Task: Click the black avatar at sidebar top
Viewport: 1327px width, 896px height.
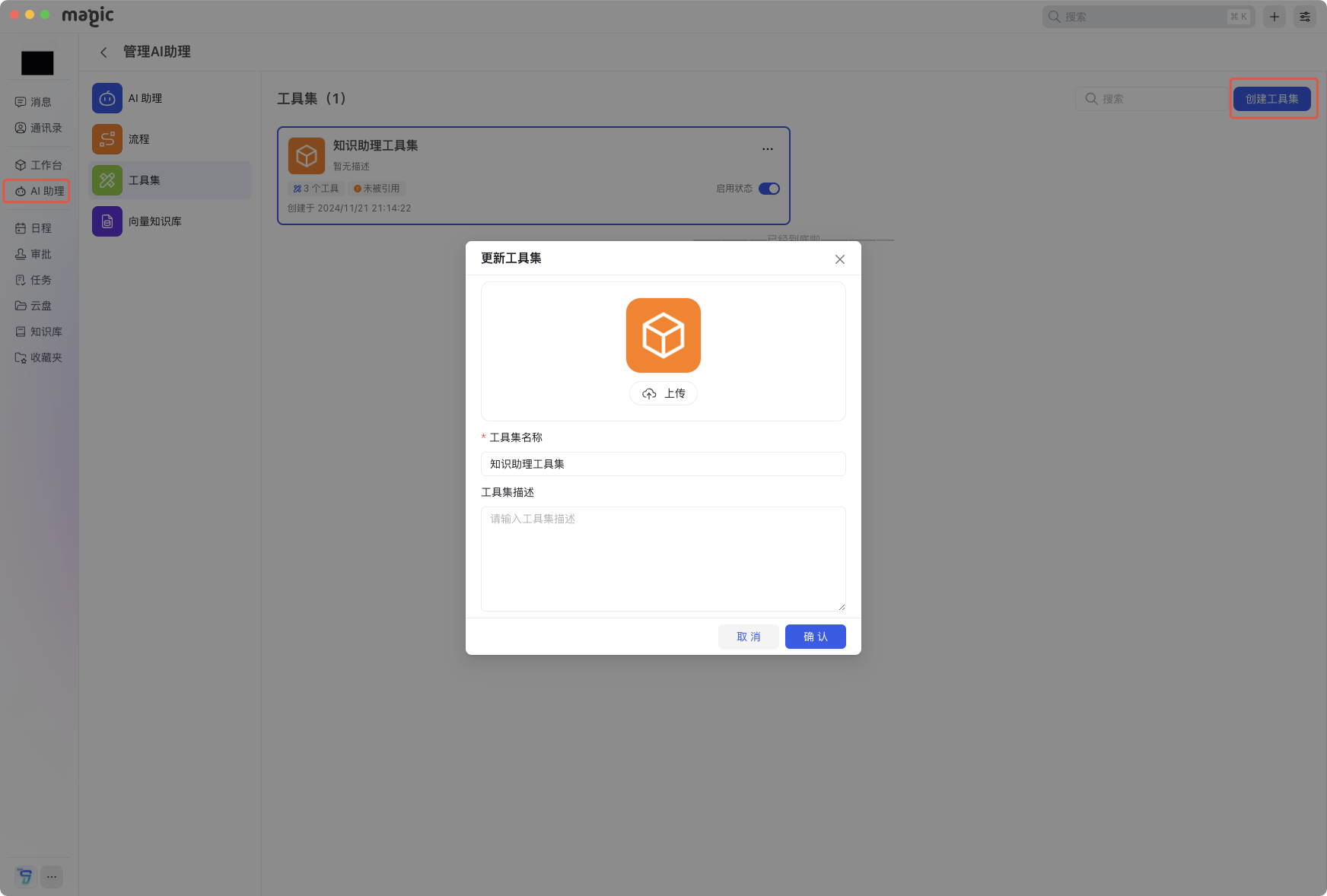Action: point(37,63)
